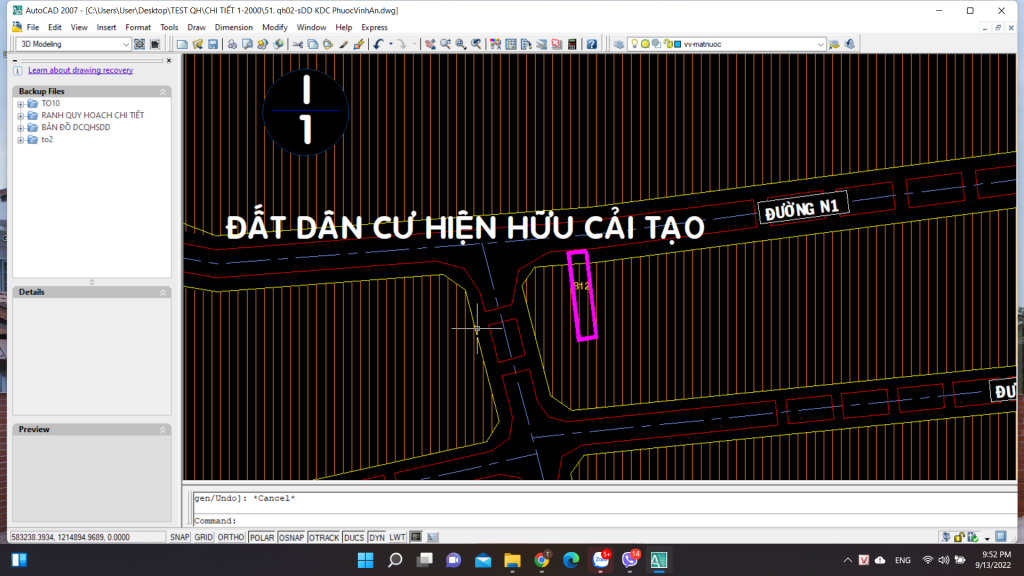
Task: Expand the RANH QUY HOACH CHI TIẾT folder
Action: 21,116
